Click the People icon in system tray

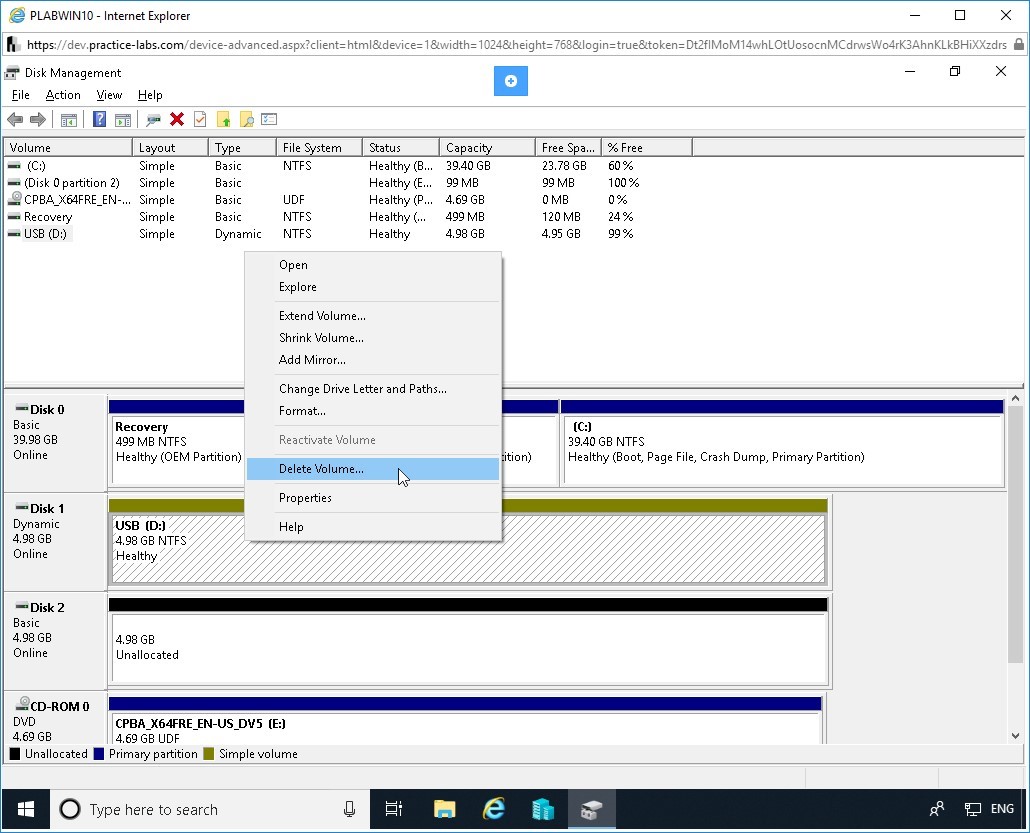pyautogui.click(x=937, y=809)
